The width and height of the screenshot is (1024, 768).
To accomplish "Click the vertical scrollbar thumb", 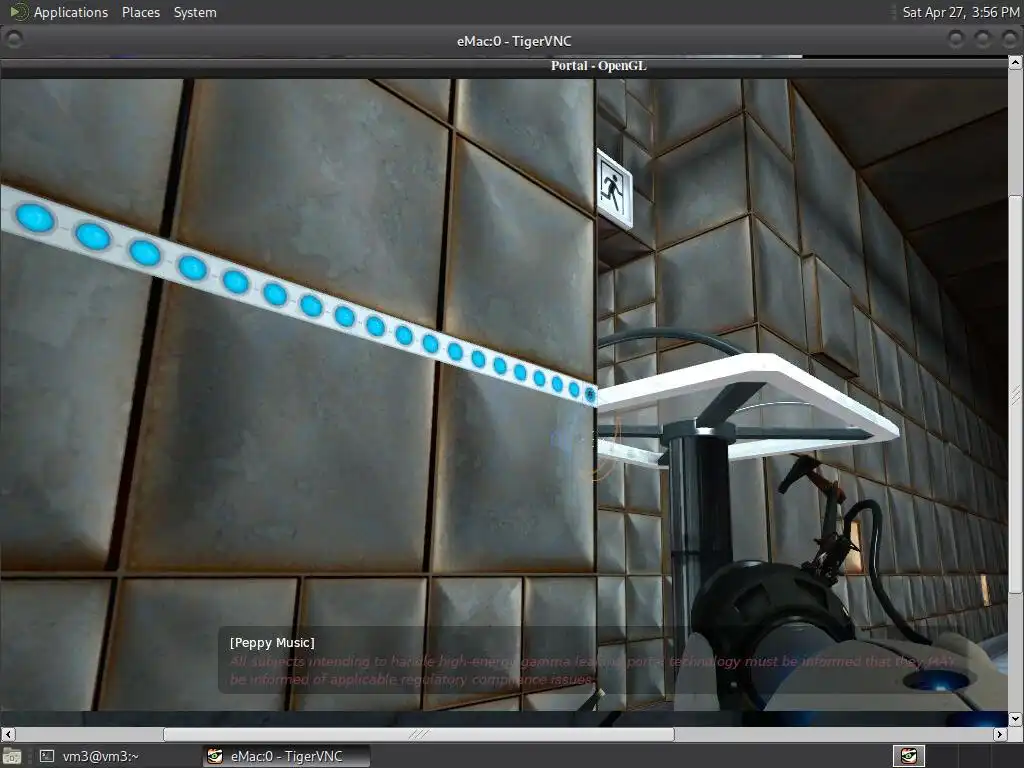I will 1015,394.
